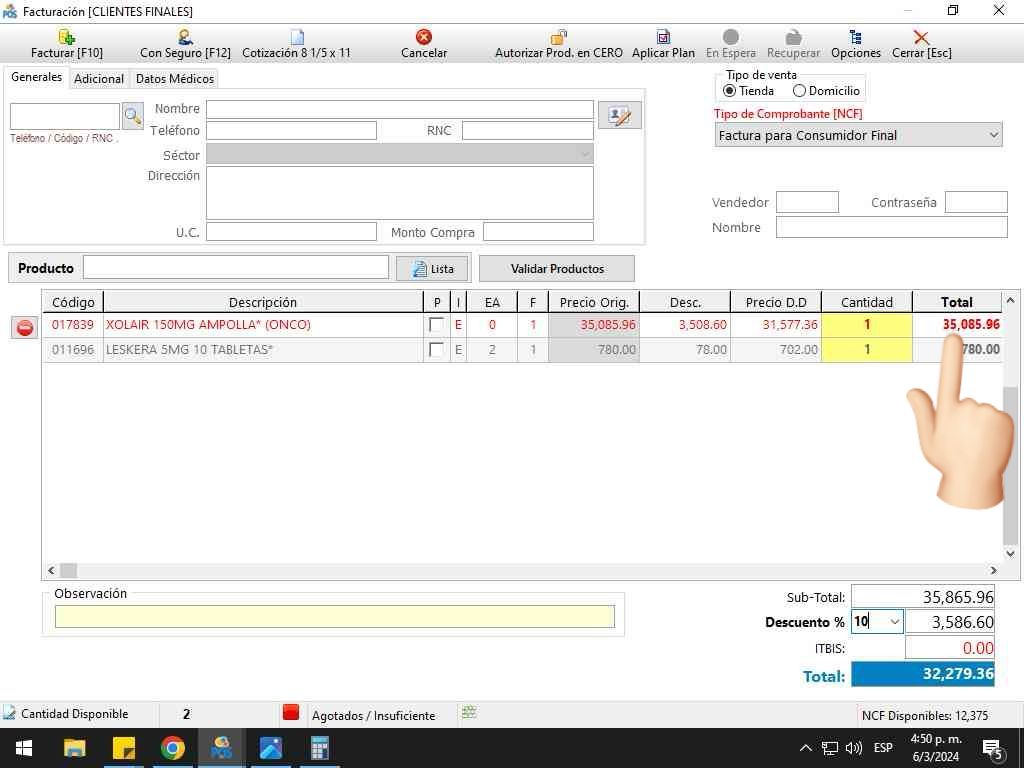Open the Descuento % dropdown
The image size is (1024, 768).
894,622
